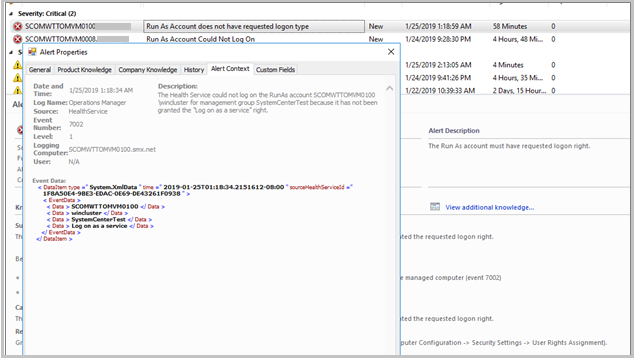Open View additional knowledge link
This screenshot has height=362, width=635.
pos(490,207)
